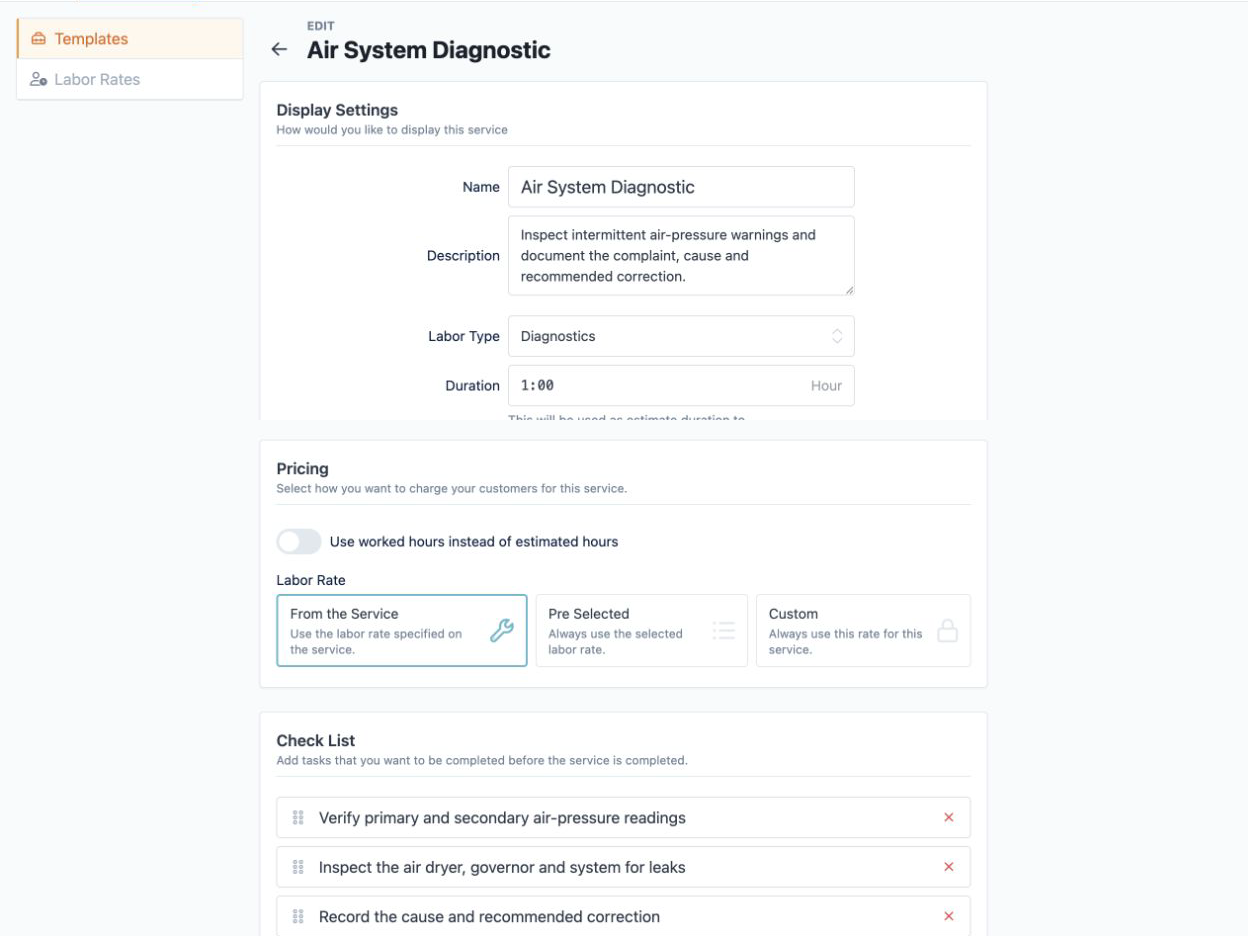This screenshot has height=936, width=1248.
Task: Select the Custom labor rate option
Action: pyautogui.click(x=863, y=630)
